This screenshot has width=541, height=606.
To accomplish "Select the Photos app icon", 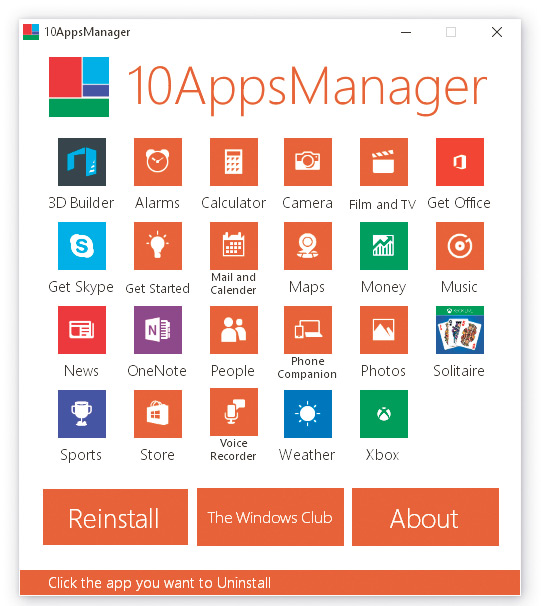I will pos(384,330).
